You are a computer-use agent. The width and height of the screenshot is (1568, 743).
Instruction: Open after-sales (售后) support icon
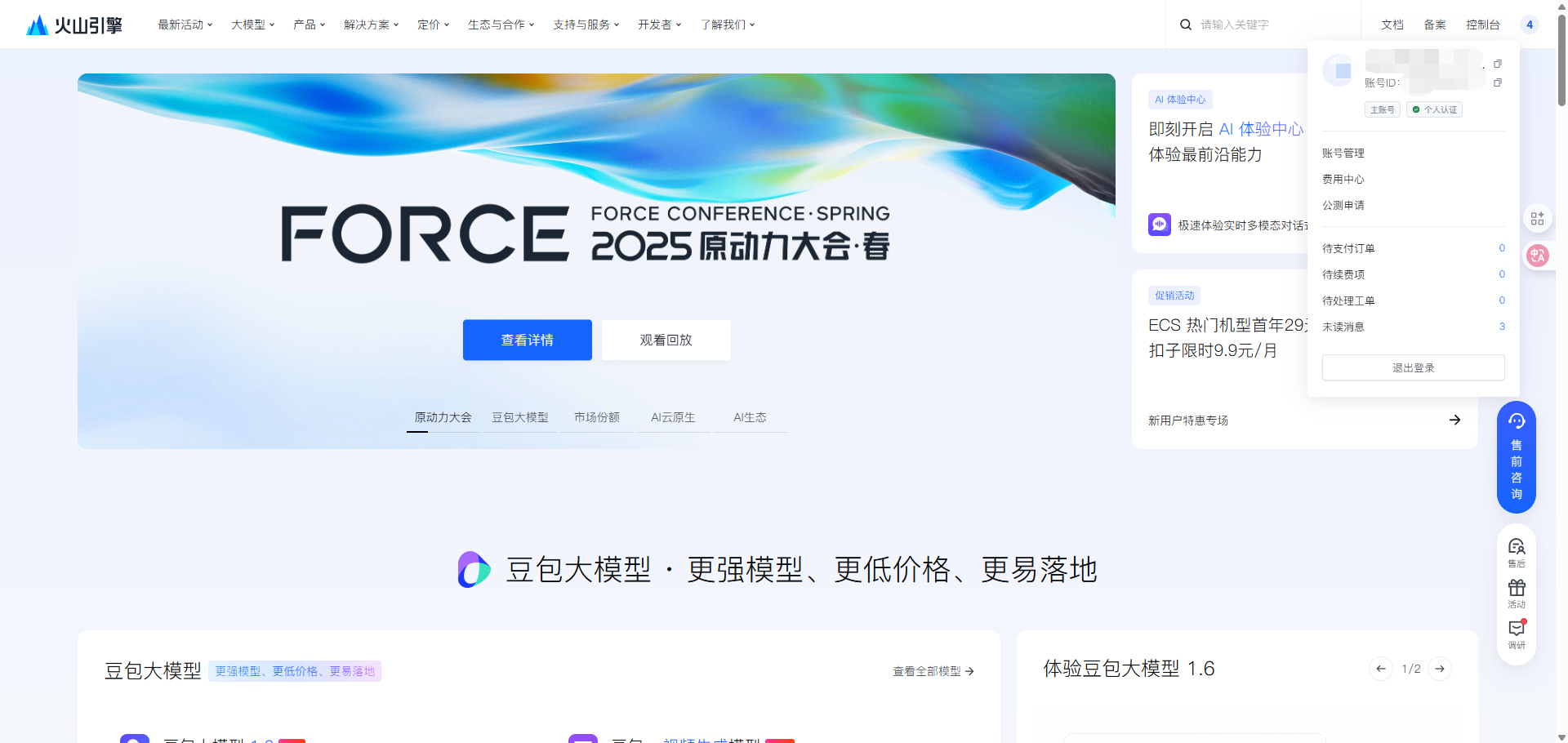click(1516, 552)
